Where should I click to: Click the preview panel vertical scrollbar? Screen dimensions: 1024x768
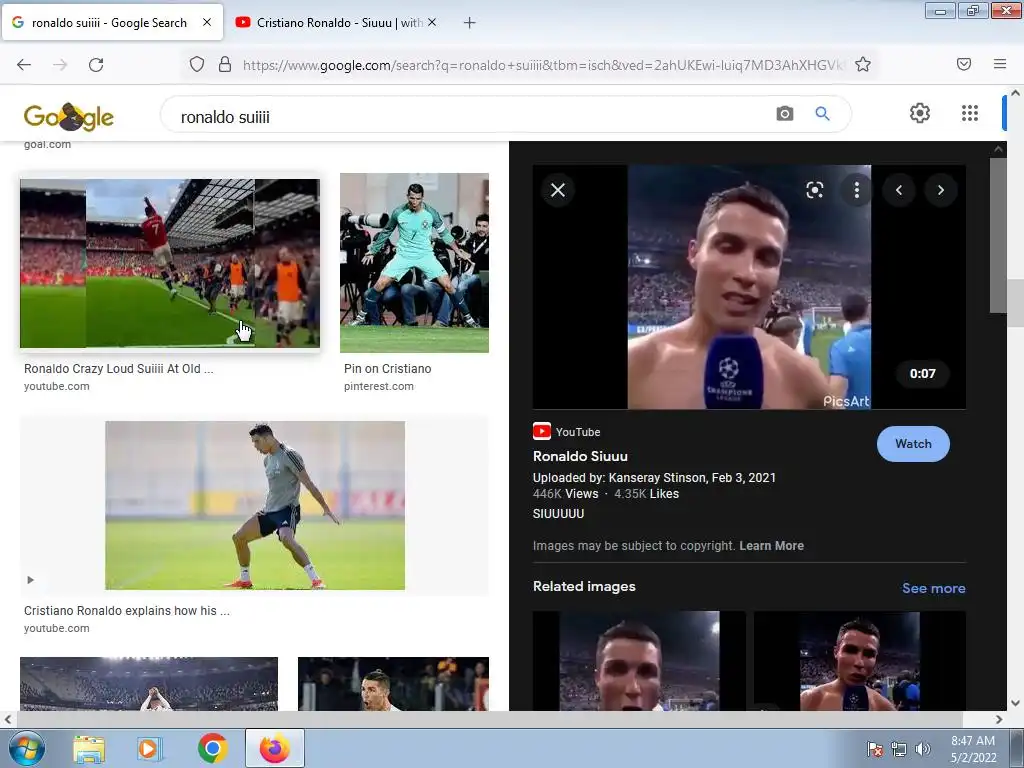[998, 235]
